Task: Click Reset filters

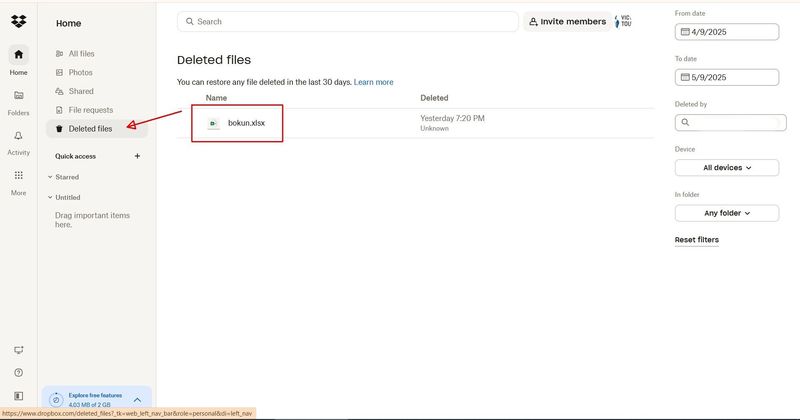Action: click(696, 240)
